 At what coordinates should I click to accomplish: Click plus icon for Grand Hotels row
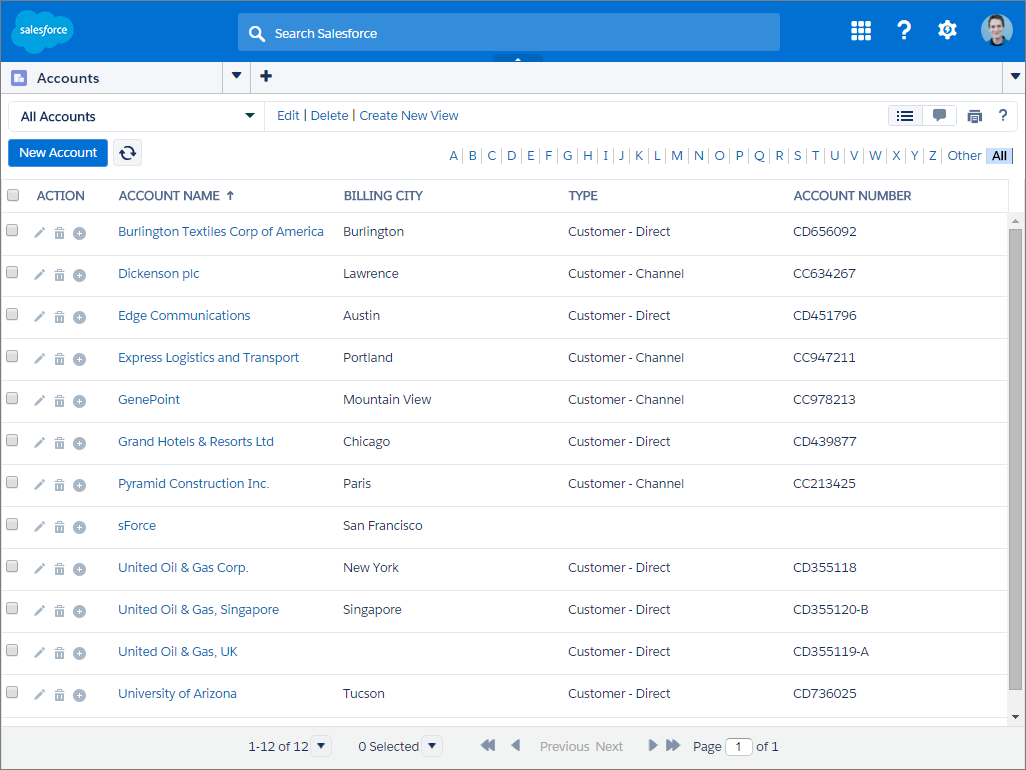tap(79, 443)
